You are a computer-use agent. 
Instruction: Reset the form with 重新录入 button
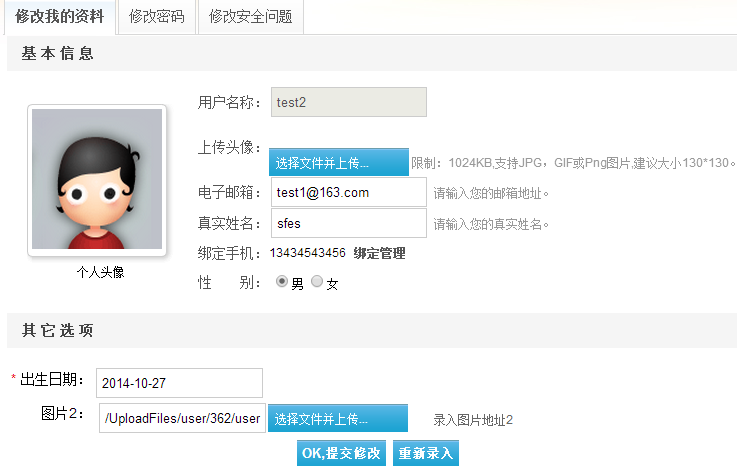[x=426, y=453]
